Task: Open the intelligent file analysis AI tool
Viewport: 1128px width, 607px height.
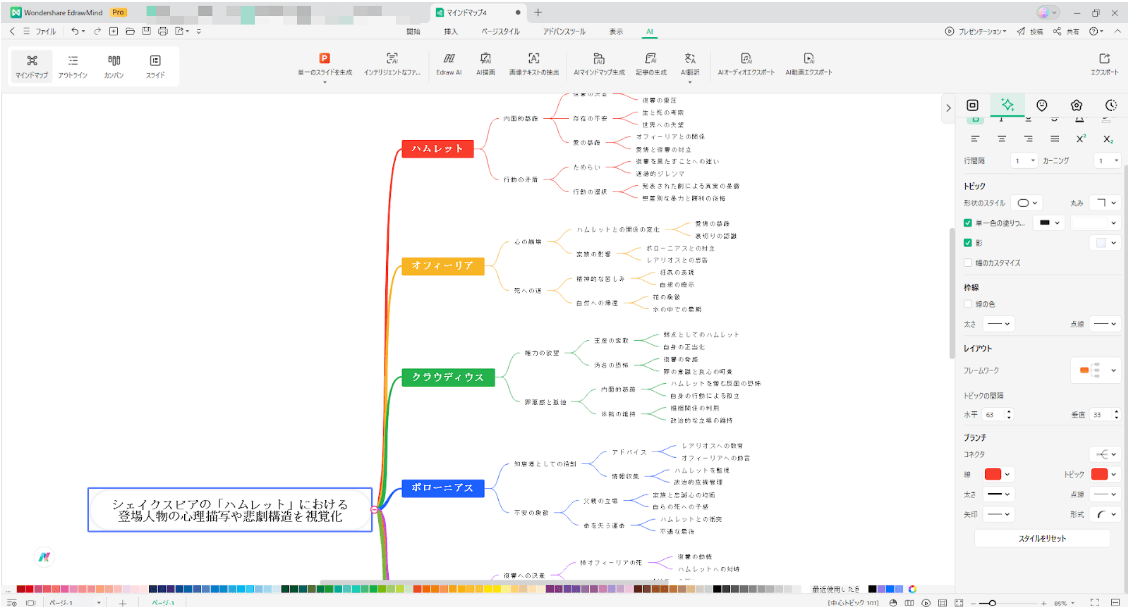Action: (x=392, y=64)
